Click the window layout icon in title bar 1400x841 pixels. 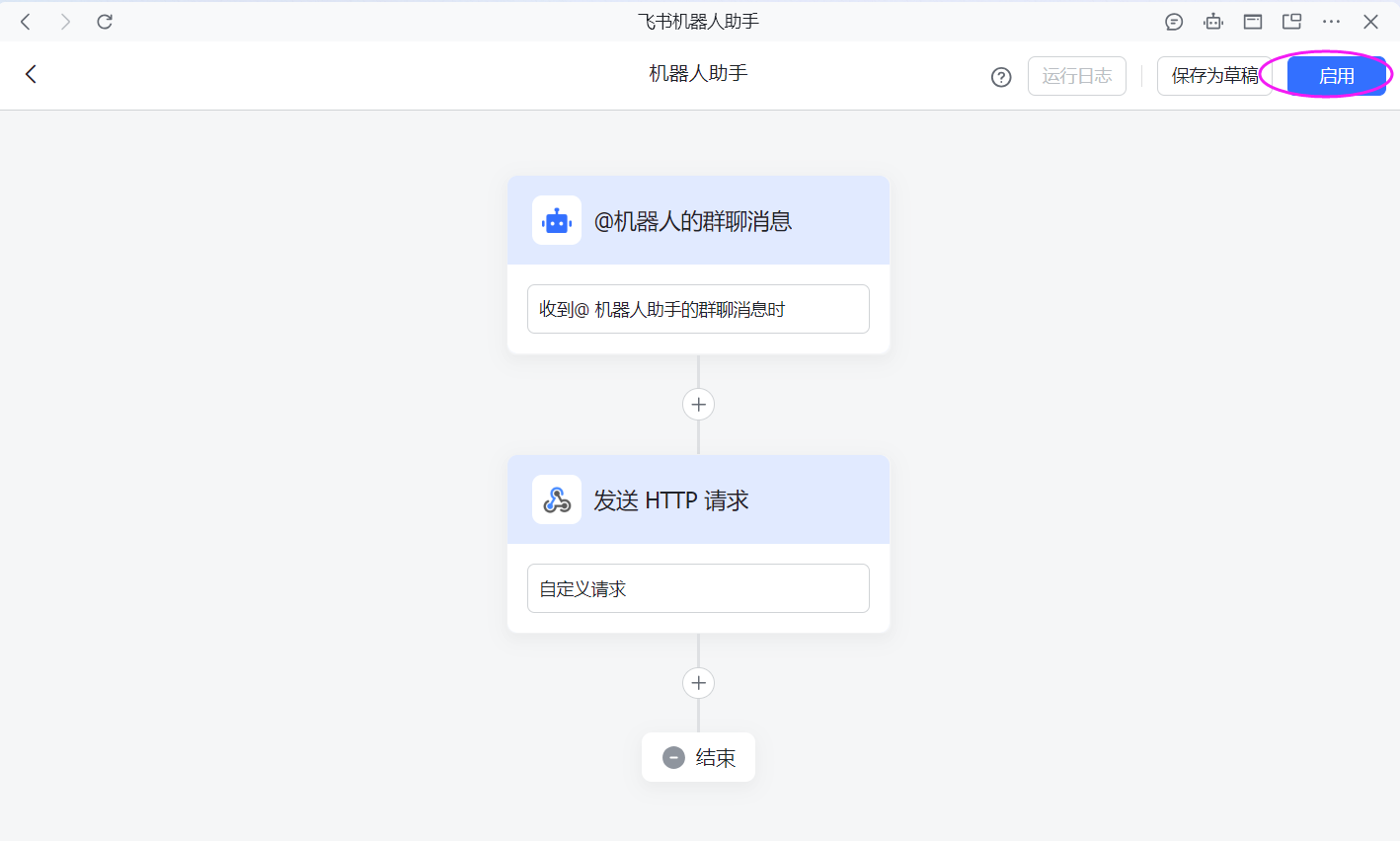click(x=1253, y=22)
